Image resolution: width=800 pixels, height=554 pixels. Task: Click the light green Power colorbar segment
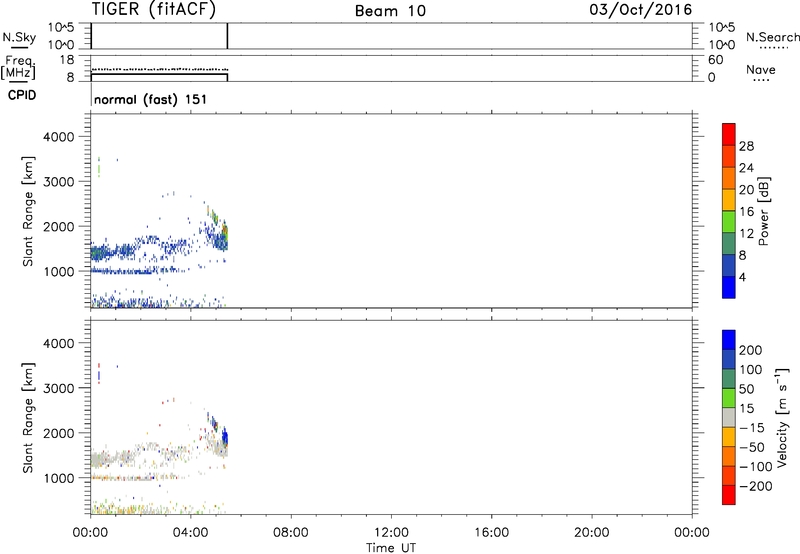tap(729, 221)
